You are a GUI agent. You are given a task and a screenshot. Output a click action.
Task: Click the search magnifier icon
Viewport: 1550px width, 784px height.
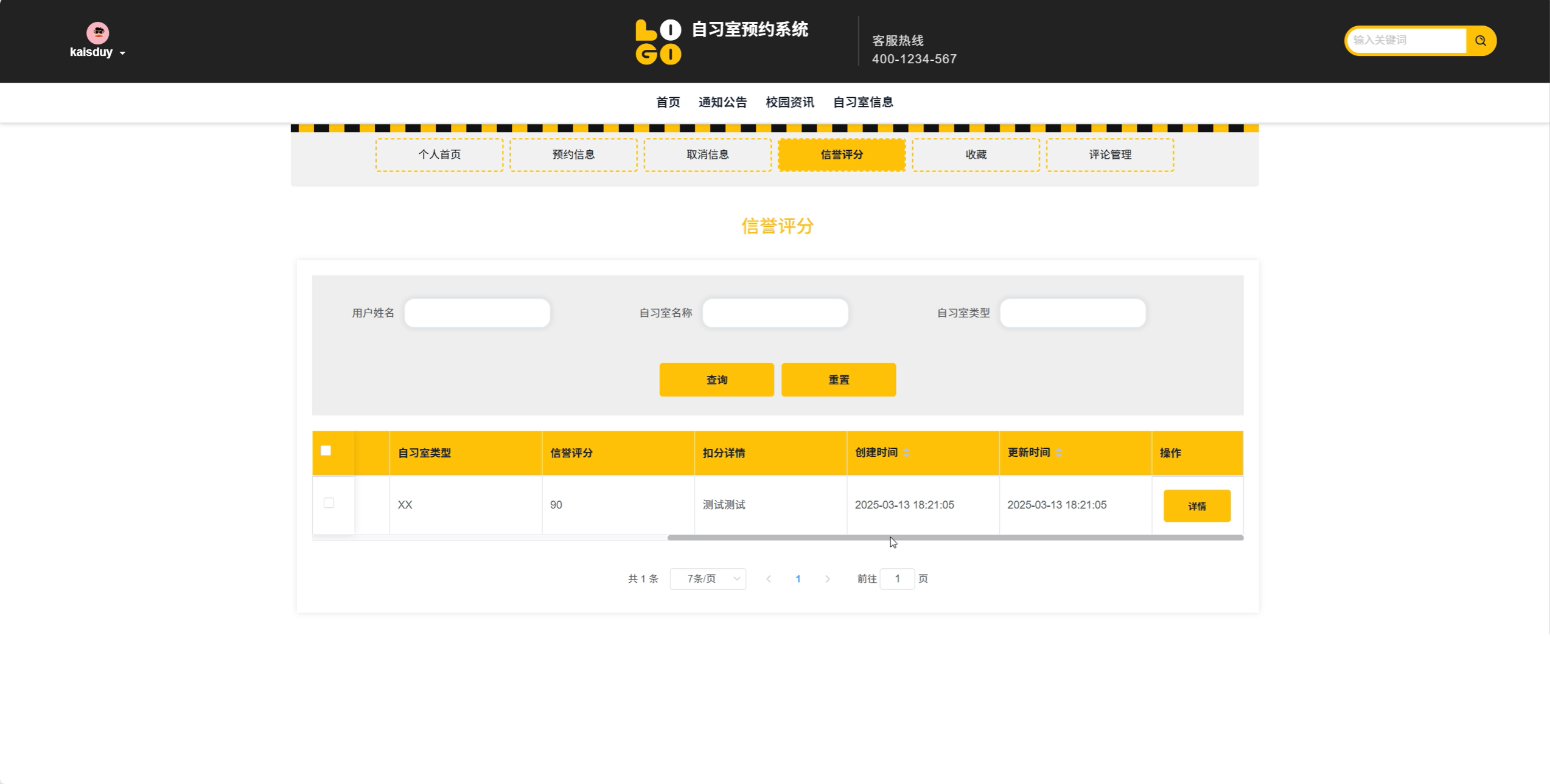1480,41
